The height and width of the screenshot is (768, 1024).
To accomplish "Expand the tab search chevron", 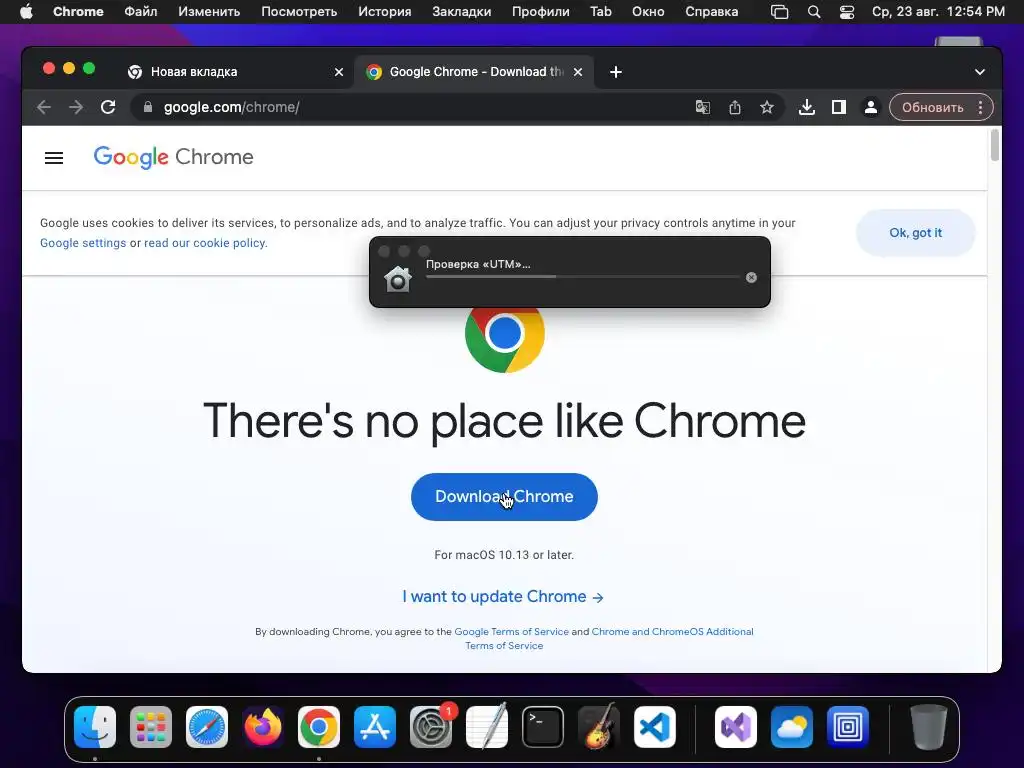I will [980, 72].
